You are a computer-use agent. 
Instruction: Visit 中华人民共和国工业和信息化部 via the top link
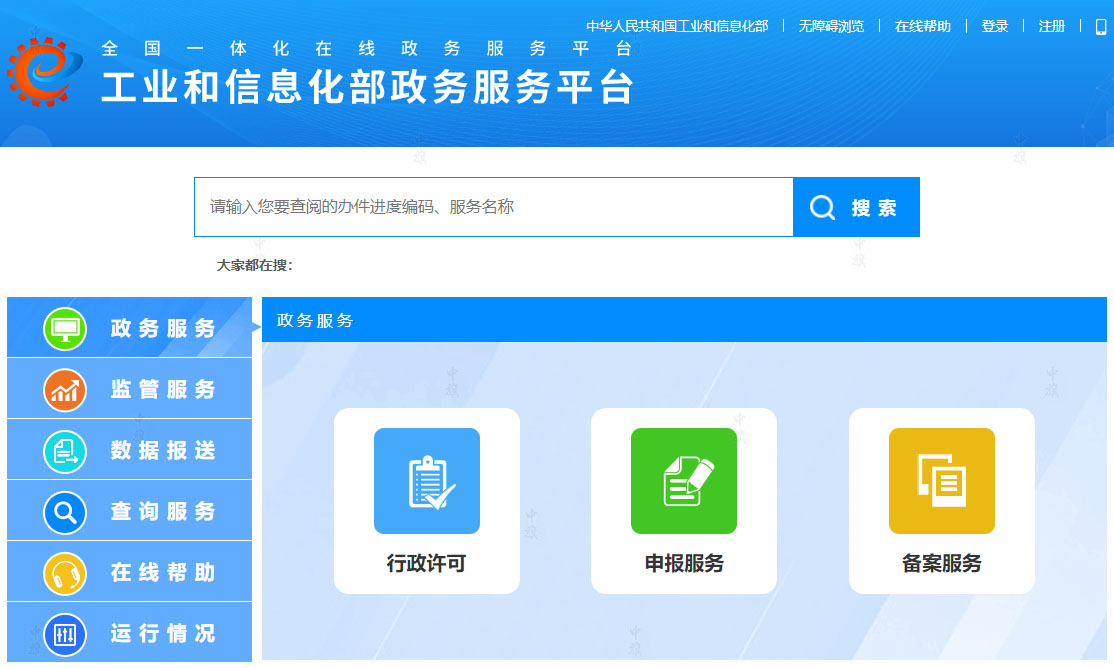677,25
